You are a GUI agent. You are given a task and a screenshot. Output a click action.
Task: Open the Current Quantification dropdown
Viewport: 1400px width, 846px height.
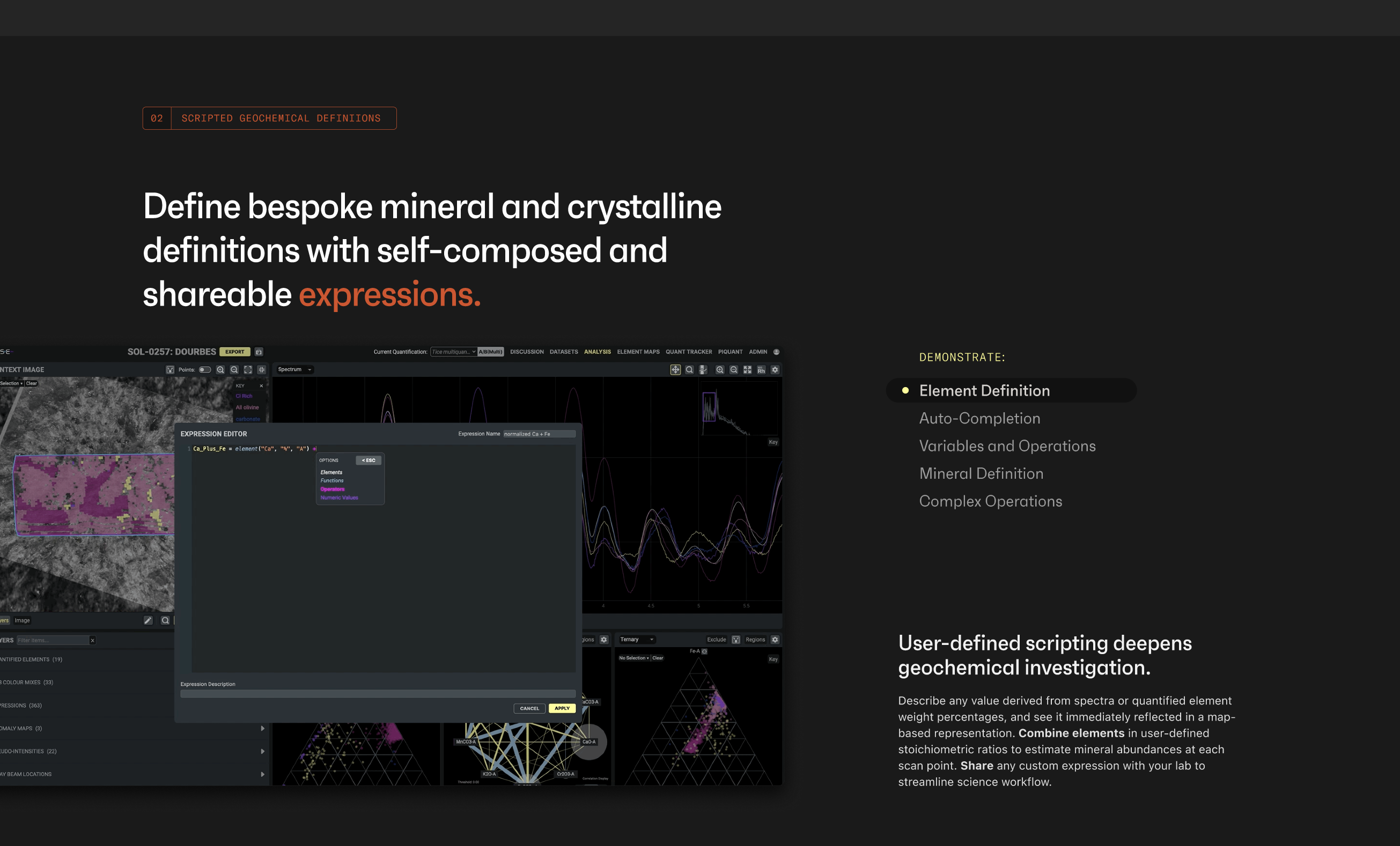[454, 352]
